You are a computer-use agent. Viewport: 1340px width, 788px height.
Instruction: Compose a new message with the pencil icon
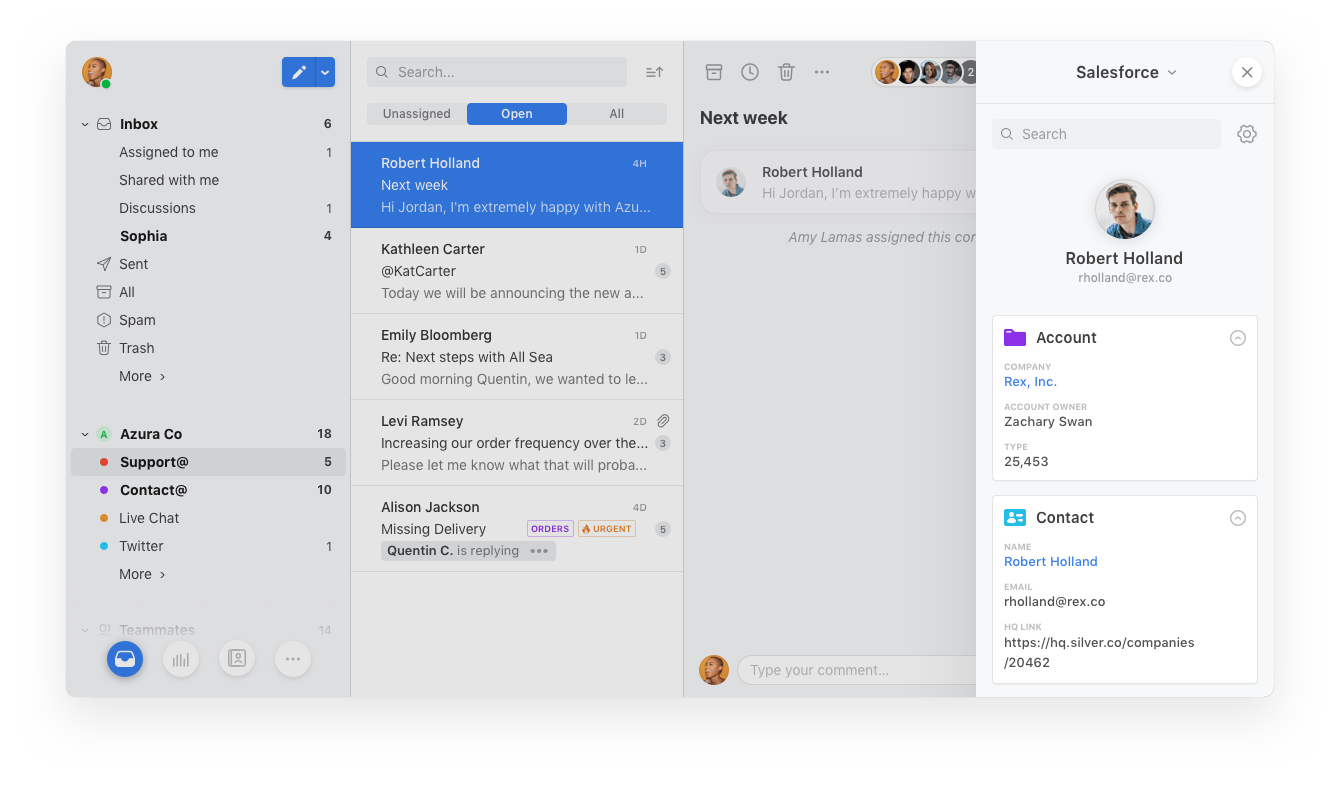297,72
